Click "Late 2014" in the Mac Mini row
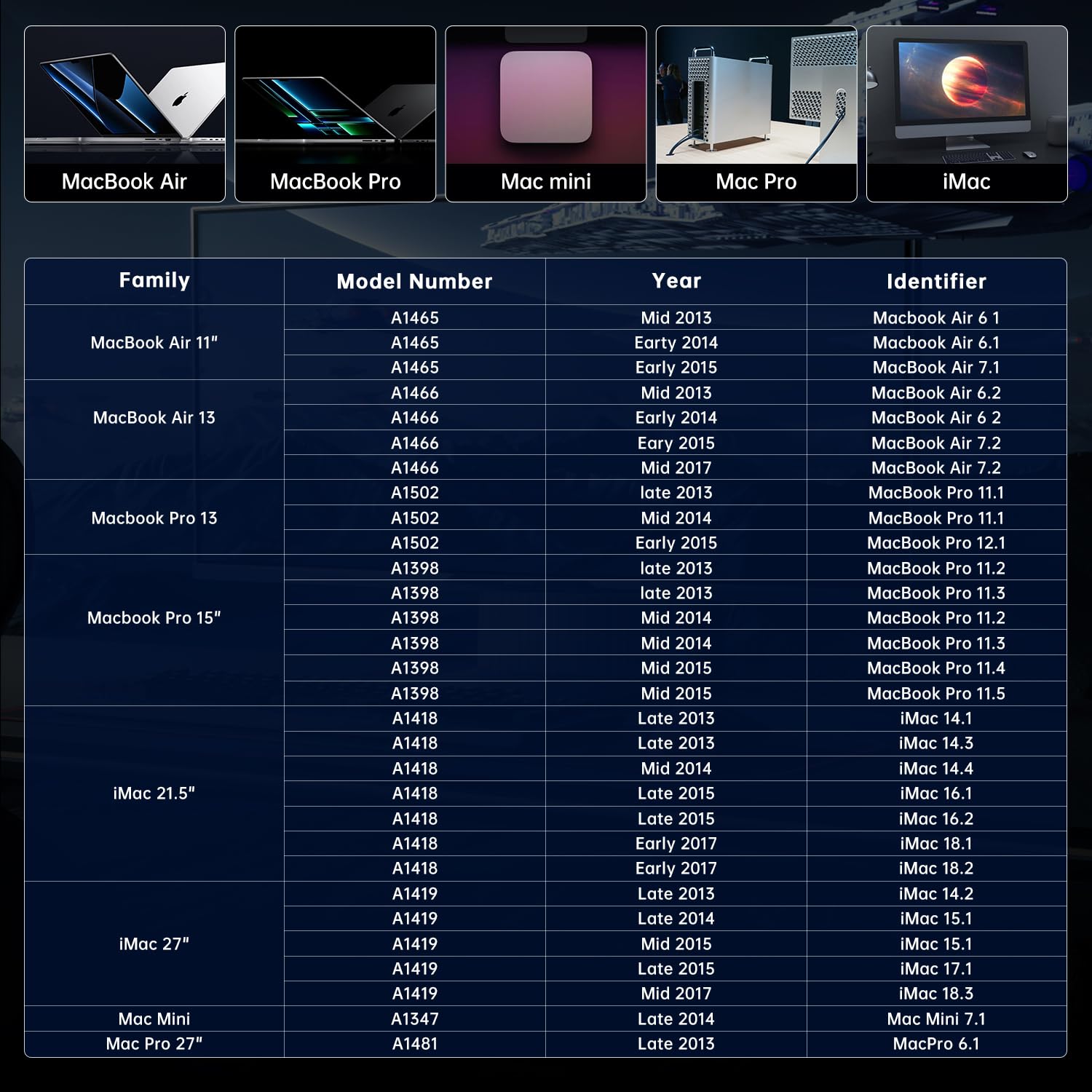 pyautogui.click(x=676, y=1018)
